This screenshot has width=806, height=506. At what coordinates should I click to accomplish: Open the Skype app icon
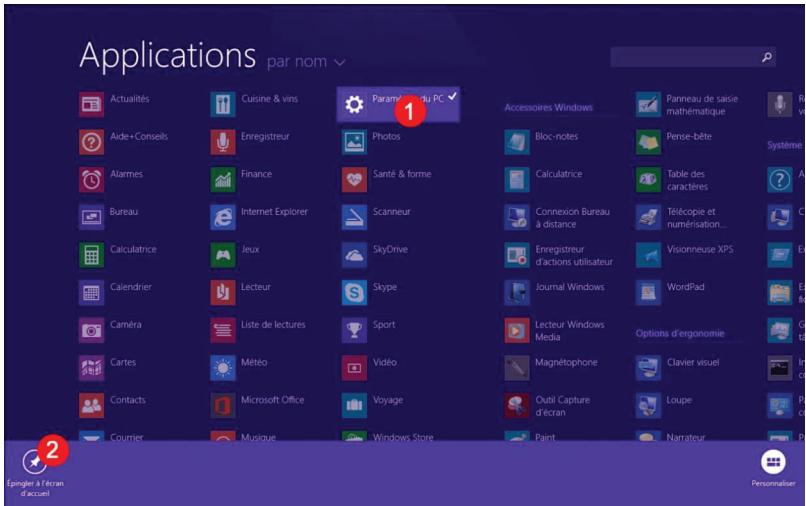coord(354,292)
